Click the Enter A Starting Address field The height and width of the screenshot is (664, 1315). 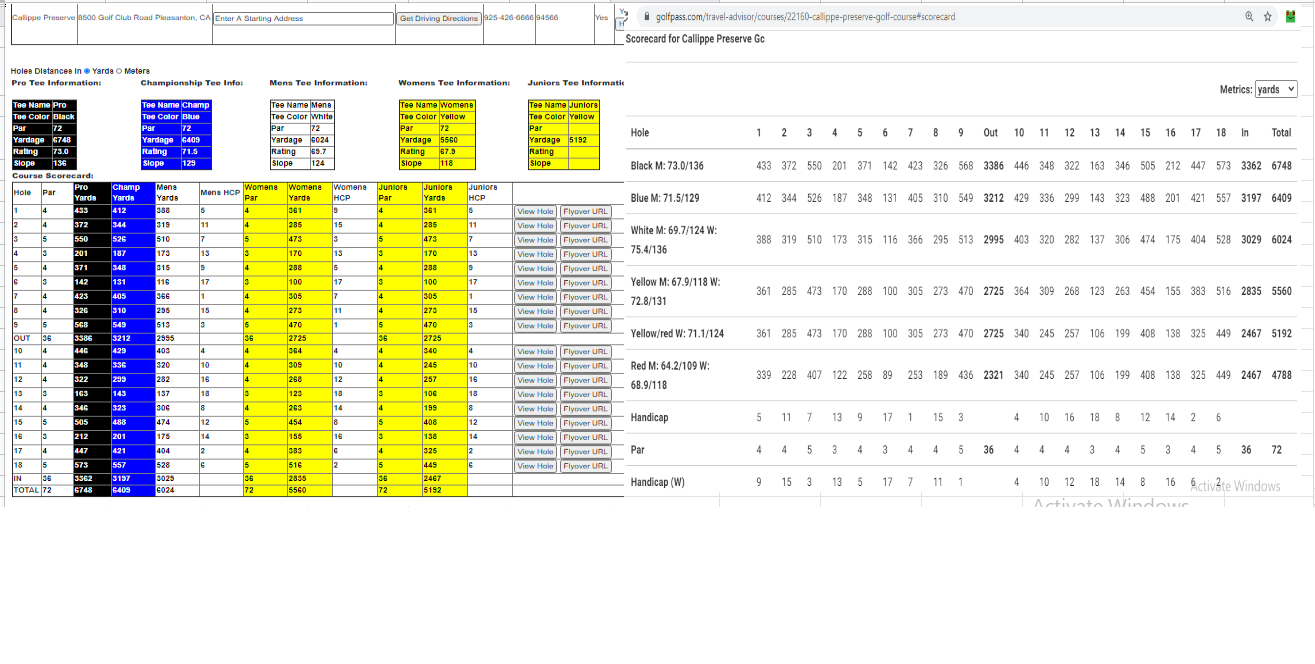(x=304, y=18)
